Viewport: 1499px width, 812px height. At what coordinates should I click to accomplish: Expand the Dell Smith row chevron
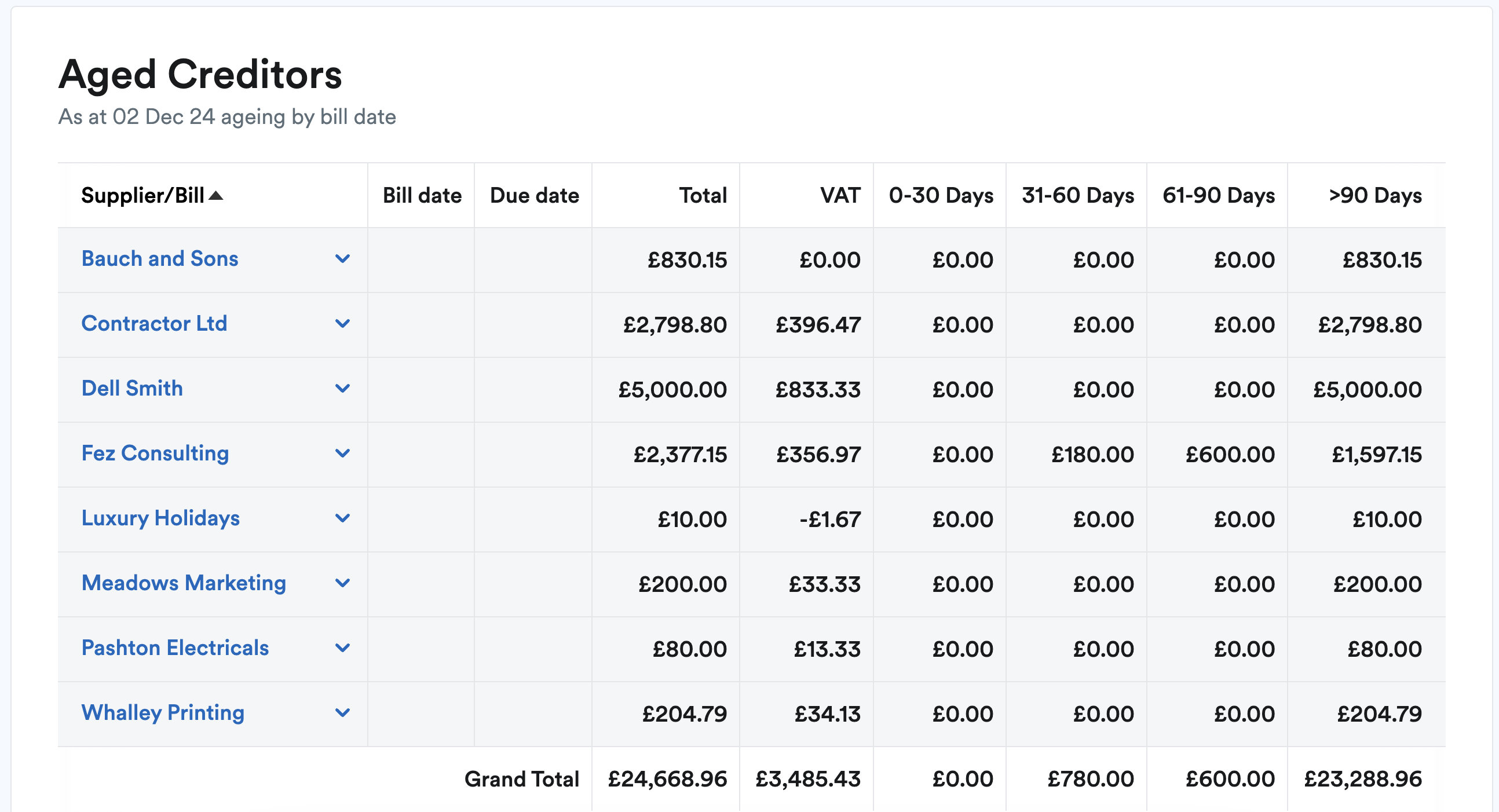pyautogui.click(x=343, y=388)
